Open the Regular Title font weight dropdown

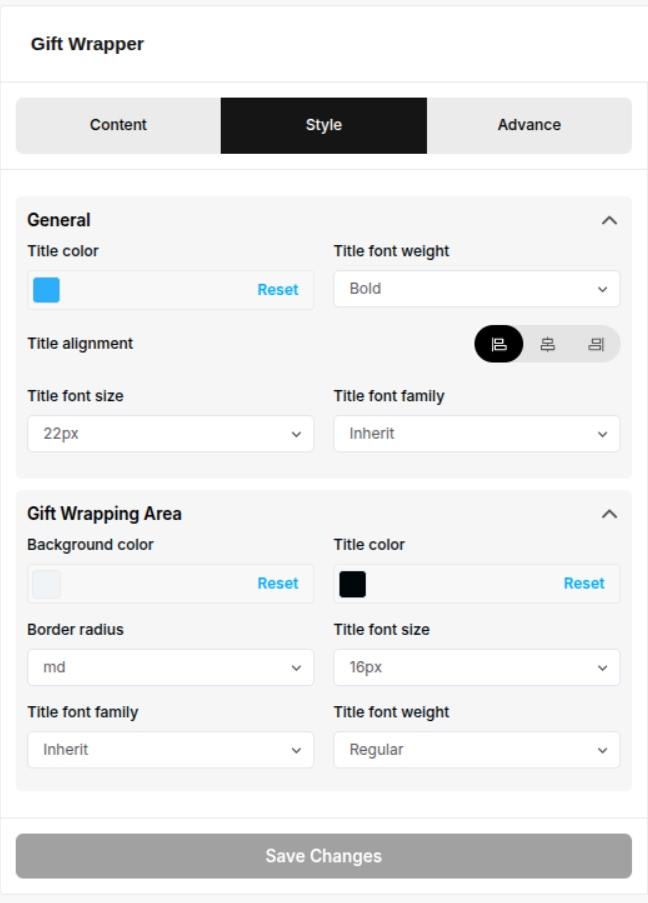point(476,750)
